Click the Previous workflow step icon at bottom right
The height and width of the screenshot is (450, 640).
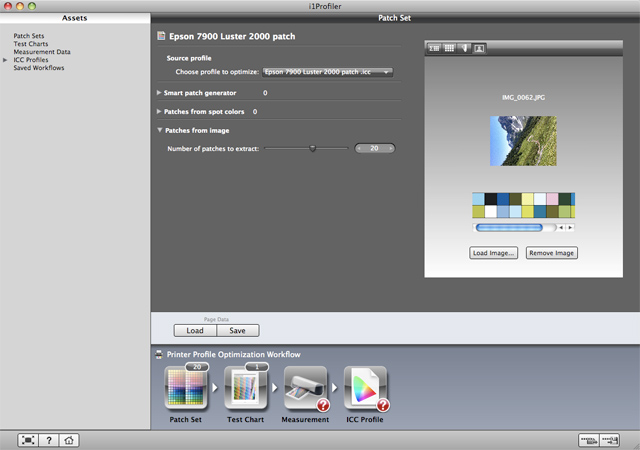pyautogui.click(x=589, y=440)
